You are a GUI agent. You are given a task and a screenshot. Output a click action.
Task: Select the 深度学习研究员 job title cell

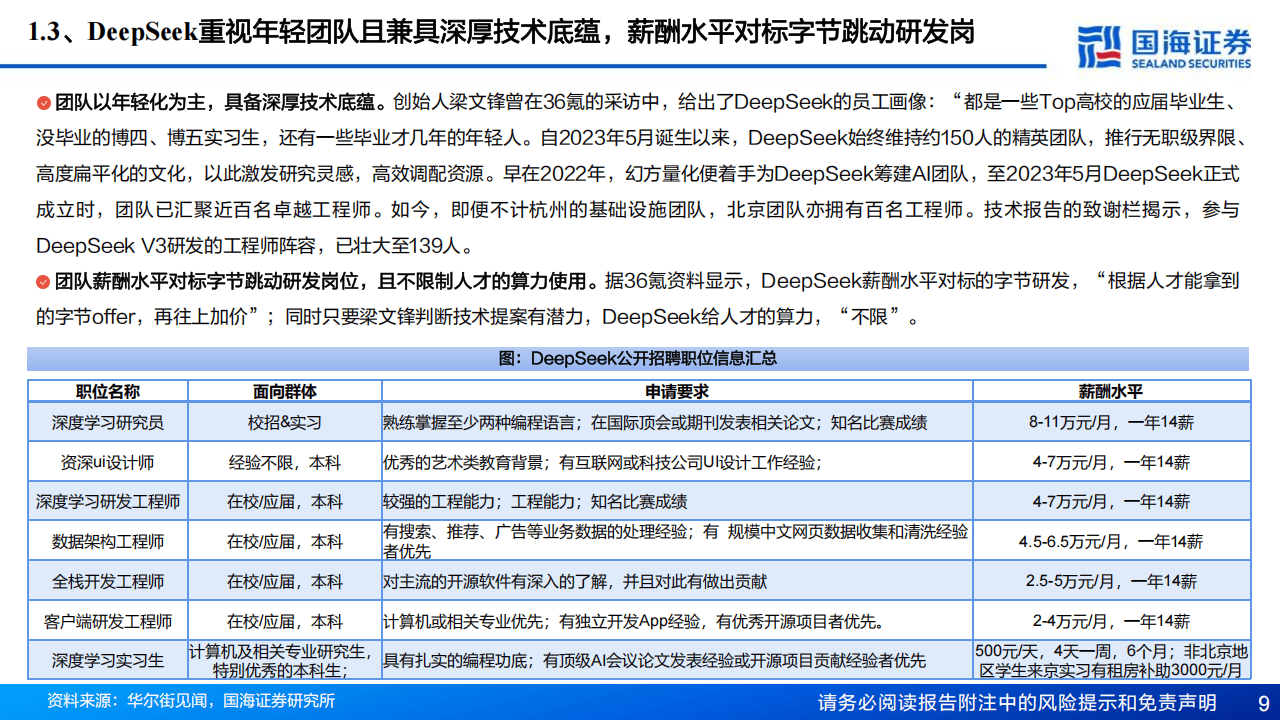pos(108,423)
